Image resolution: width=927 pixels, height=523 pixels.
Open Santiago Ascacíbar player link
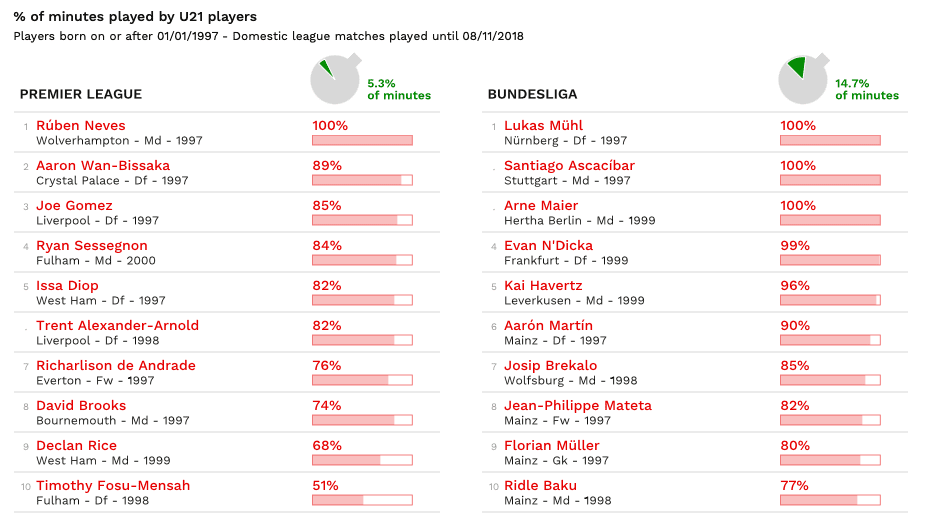pyautogui.click(x=569, y=166)
